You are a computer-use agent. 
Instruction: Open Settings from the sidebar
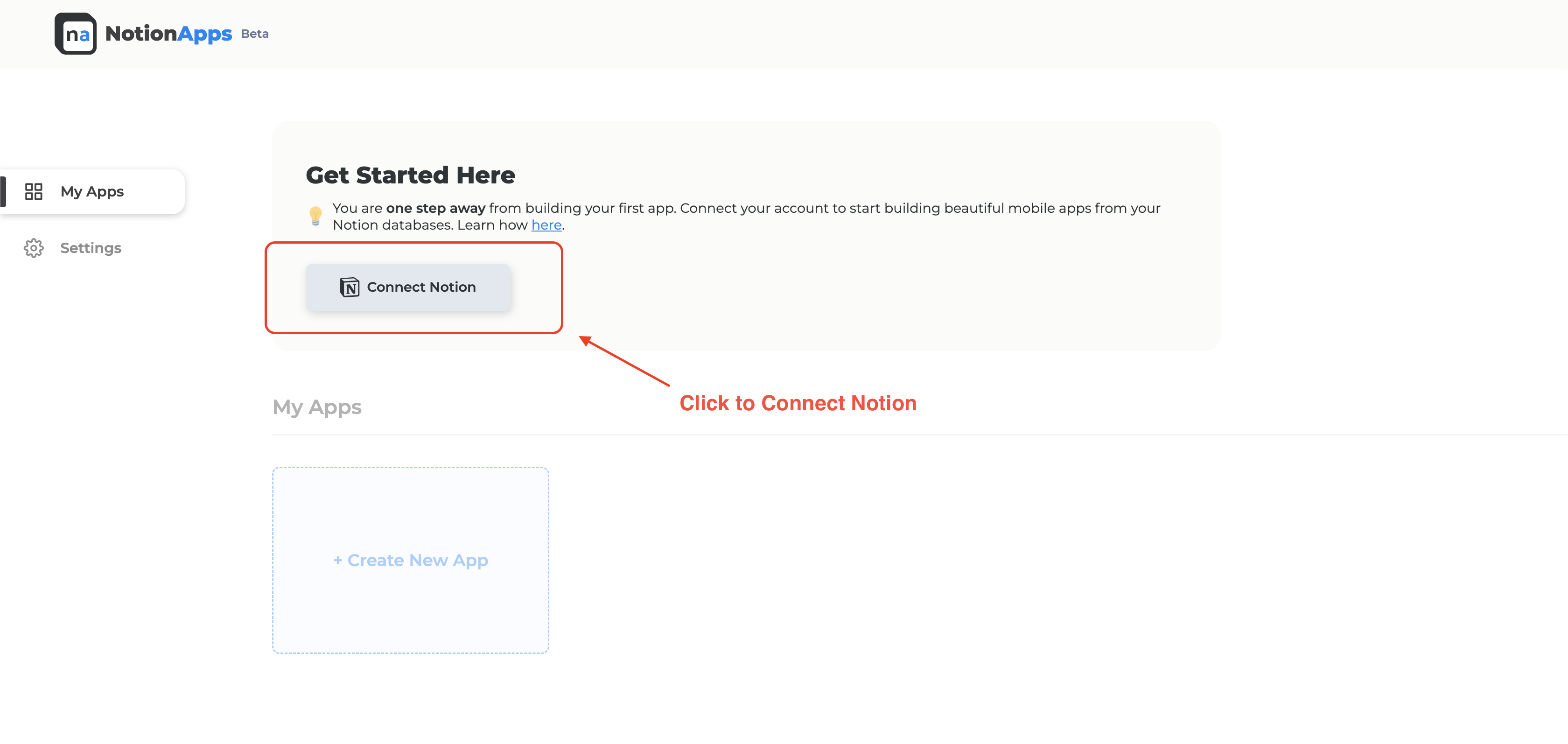(91, 248)
